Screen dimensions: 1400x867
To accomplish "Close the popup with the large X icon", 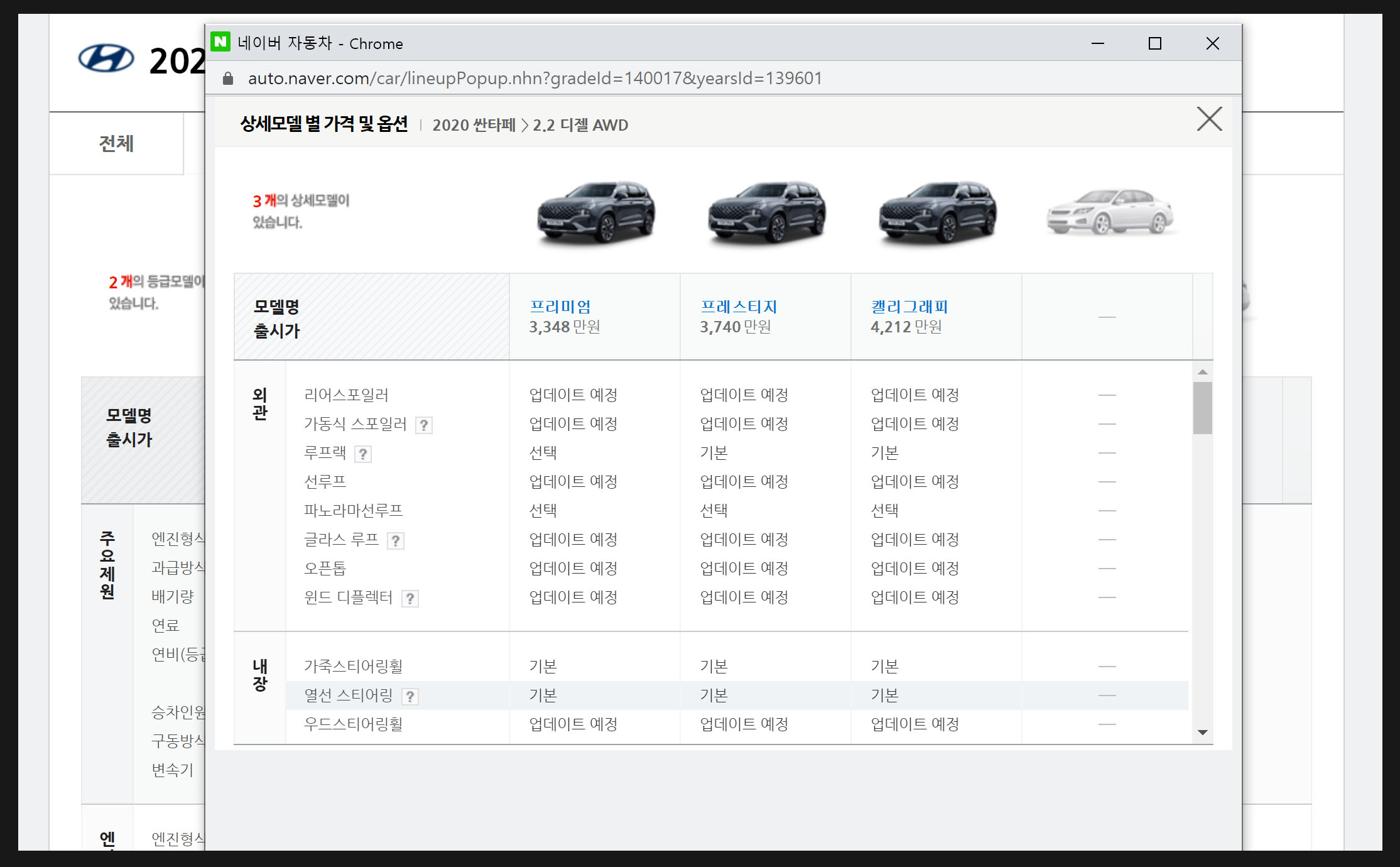I will 1209,119.
